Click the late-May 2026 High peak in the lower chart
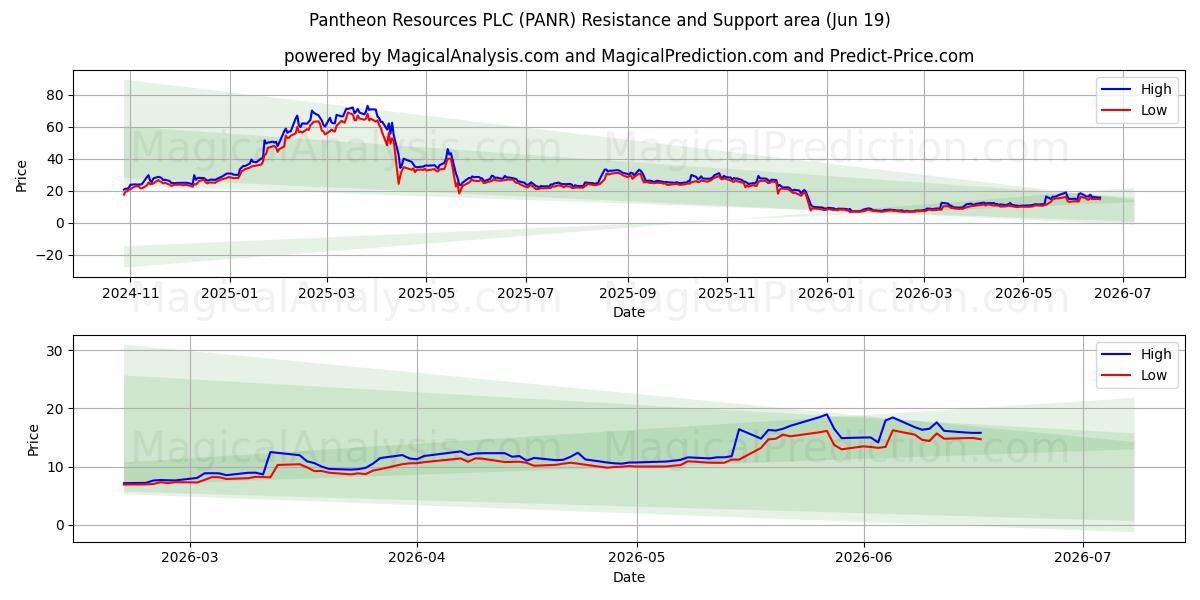 [827, 414]
